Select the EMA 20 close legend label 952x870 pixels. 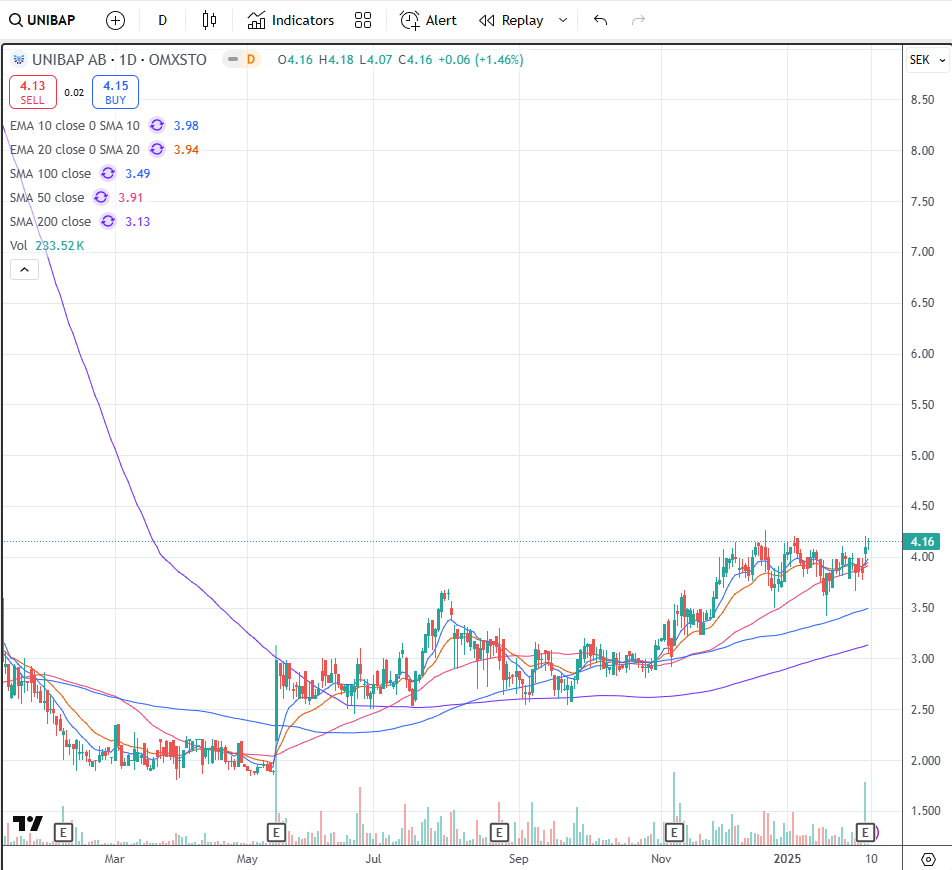pyautogui.click(x=75, y=149)
